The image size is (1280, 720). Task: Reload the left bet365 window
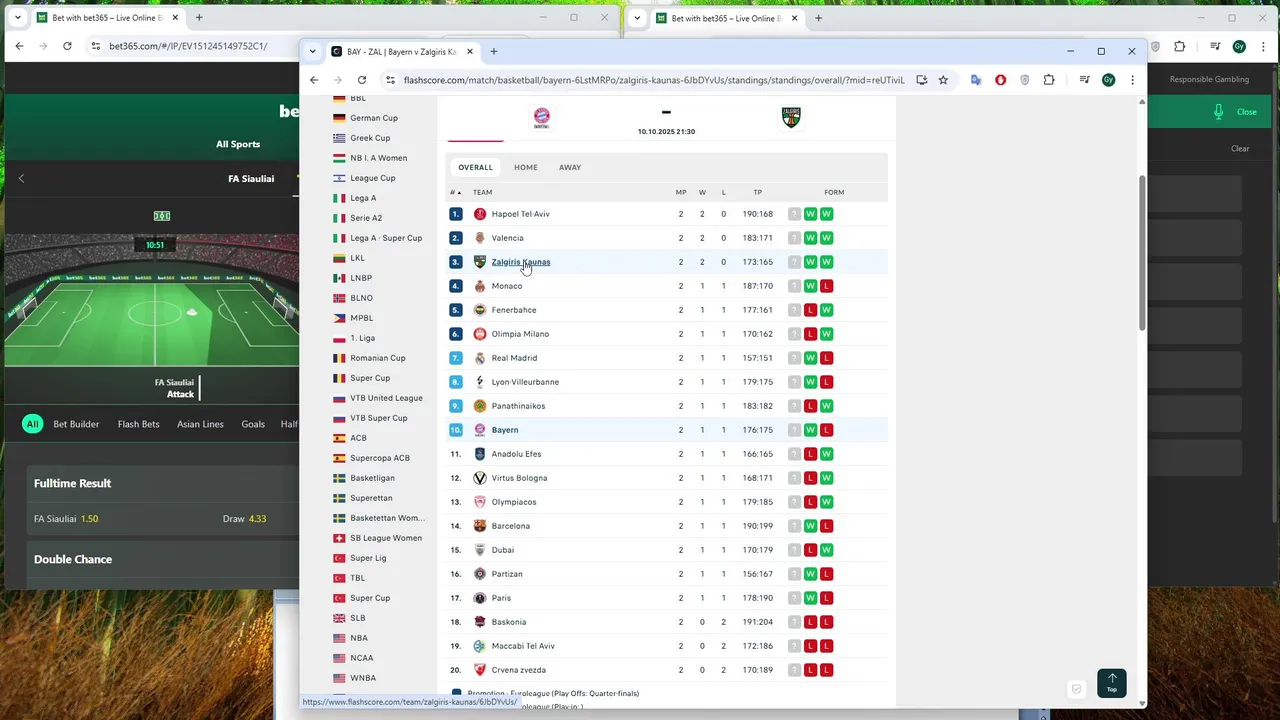coord(67,46)
